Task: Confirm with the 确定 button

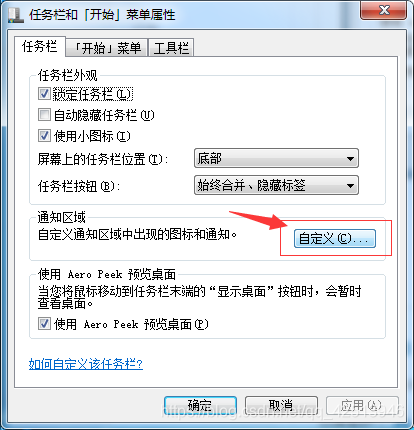Action: coord(201,406)
